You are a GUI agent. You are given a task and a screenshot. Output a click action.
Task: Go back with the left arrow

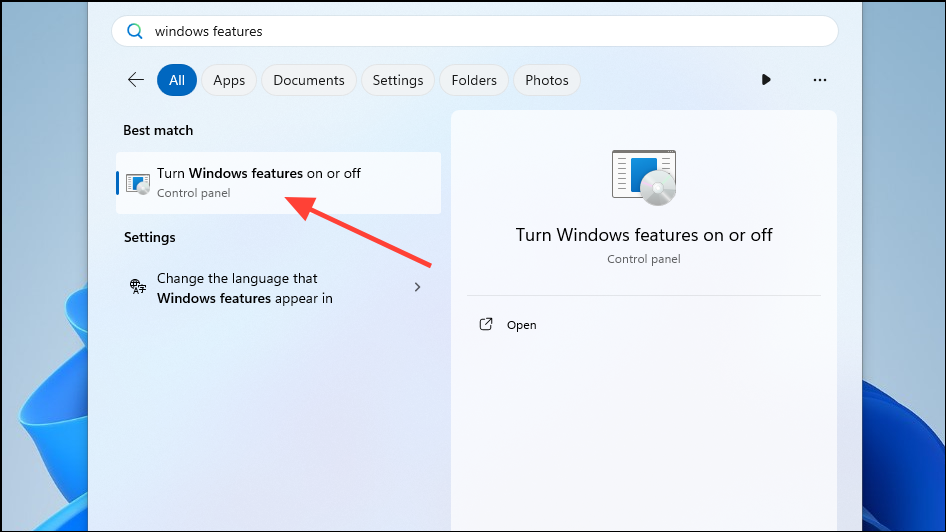(136, 80)
